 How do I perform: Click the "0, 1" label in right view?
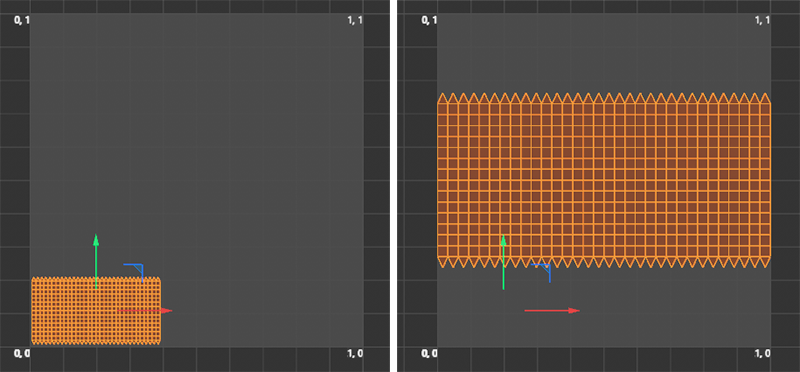(x=429, y=20)
